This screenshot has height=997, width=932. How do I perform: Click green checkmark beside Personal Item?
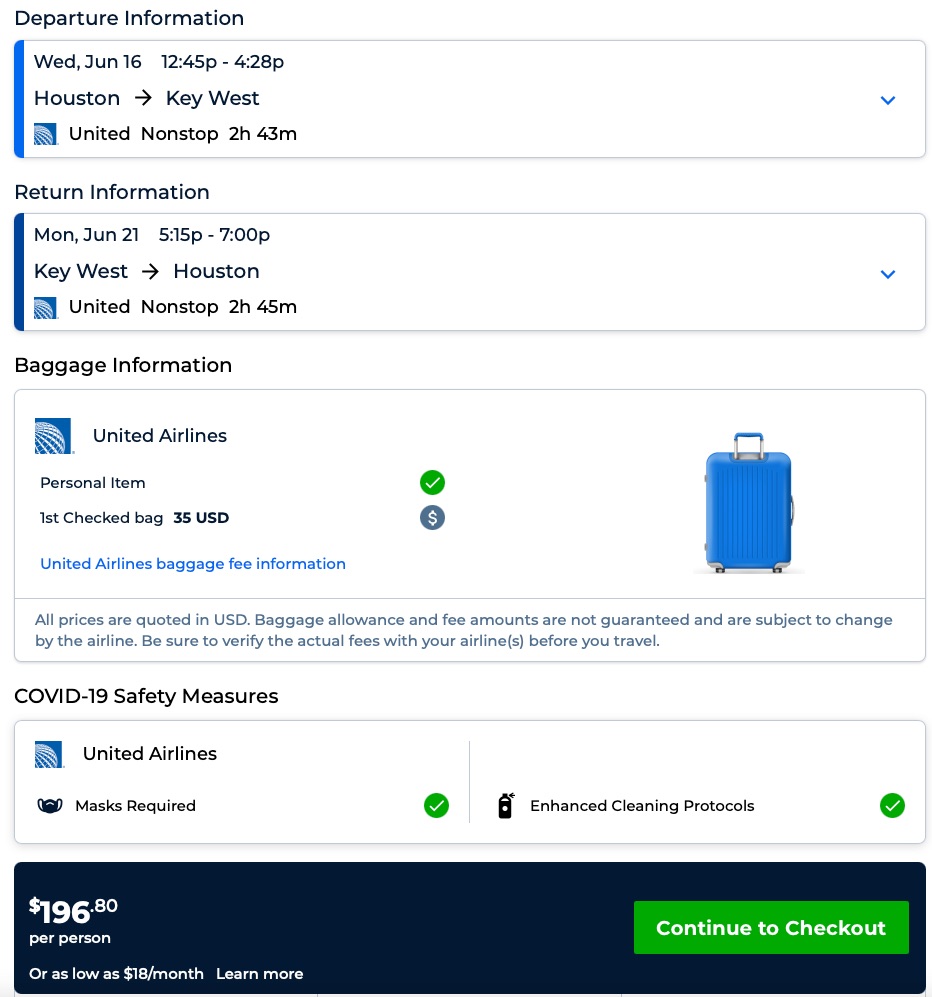click(x=432, y=483)
